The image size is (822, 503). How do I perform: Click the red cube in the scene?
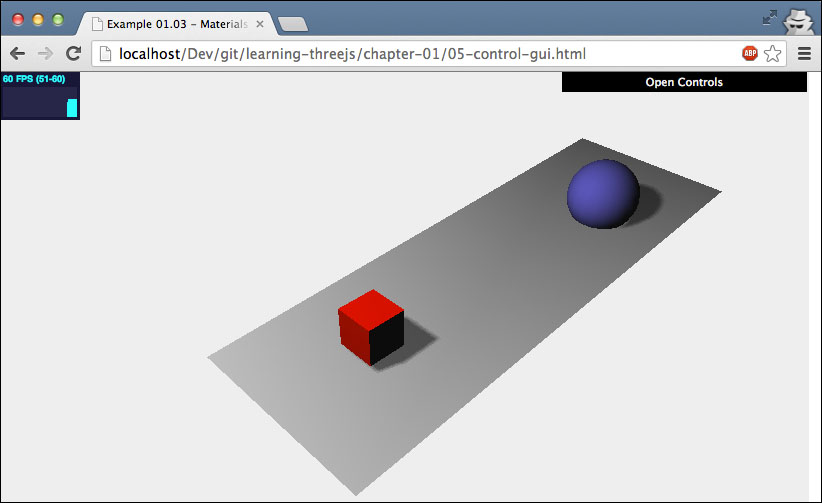(371, 327)
